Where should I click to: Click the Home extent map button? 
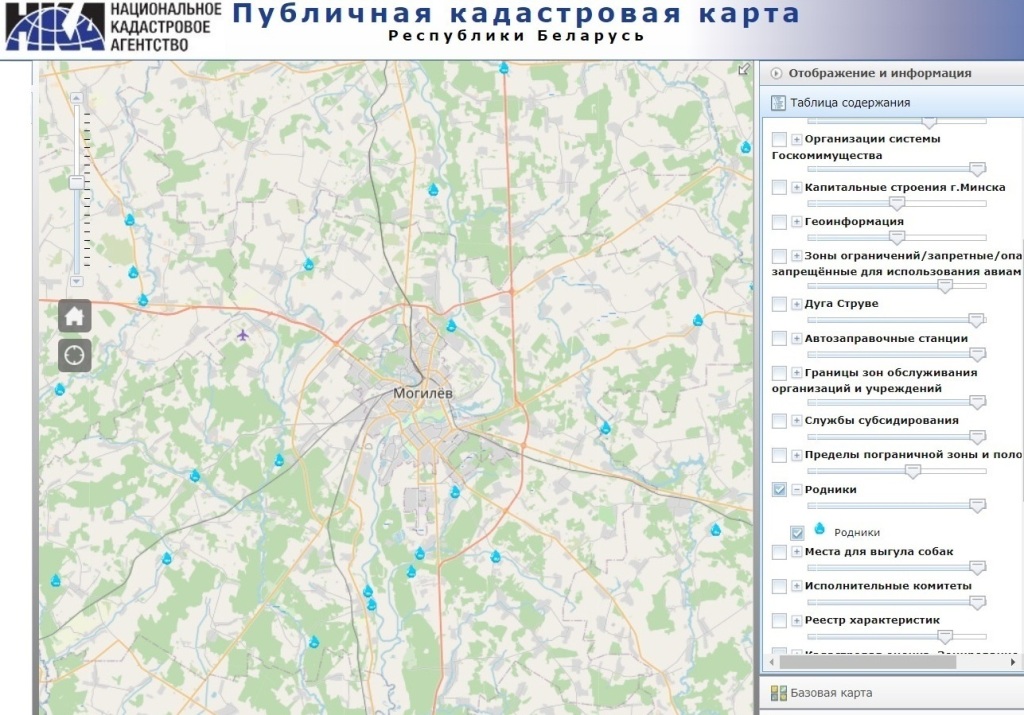(x=75, y=316)
